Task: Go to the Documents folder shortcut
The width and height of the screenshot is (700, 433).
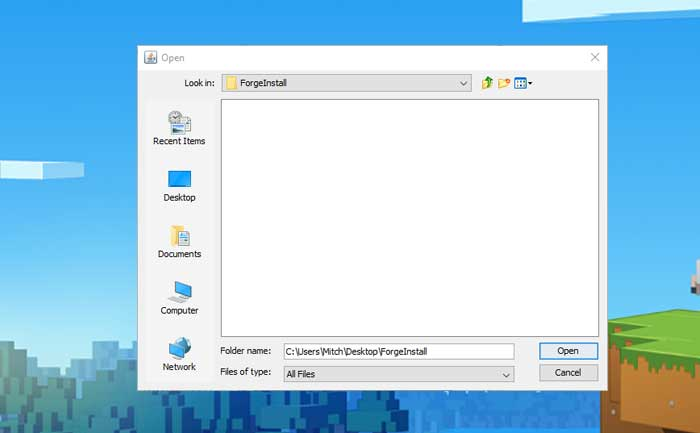Action: point(179,242)
